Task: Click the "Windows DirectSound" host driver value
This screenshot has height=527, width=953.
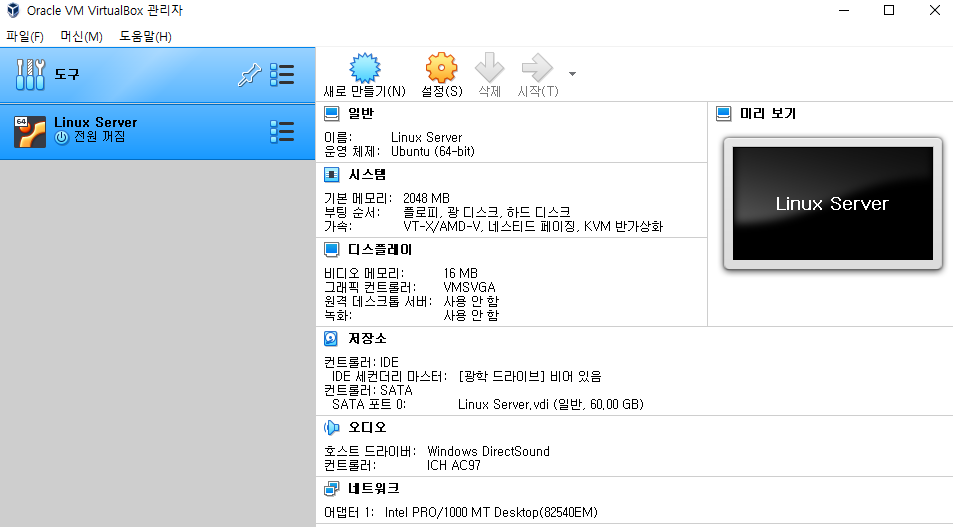Action: click(489, 452)
